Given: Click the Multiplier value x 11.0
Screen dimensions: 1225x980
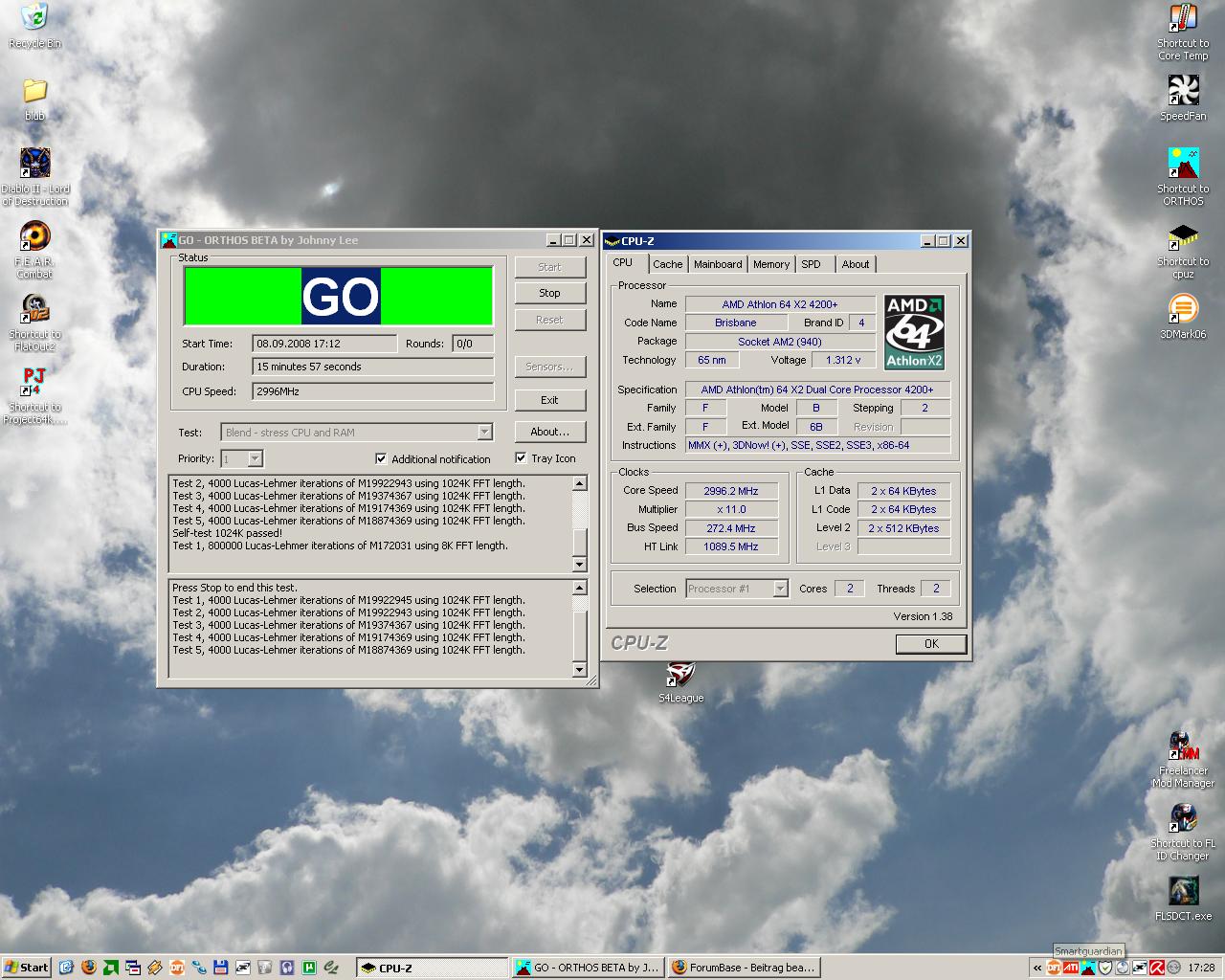Looking at the screenshot, I should 730,509.
